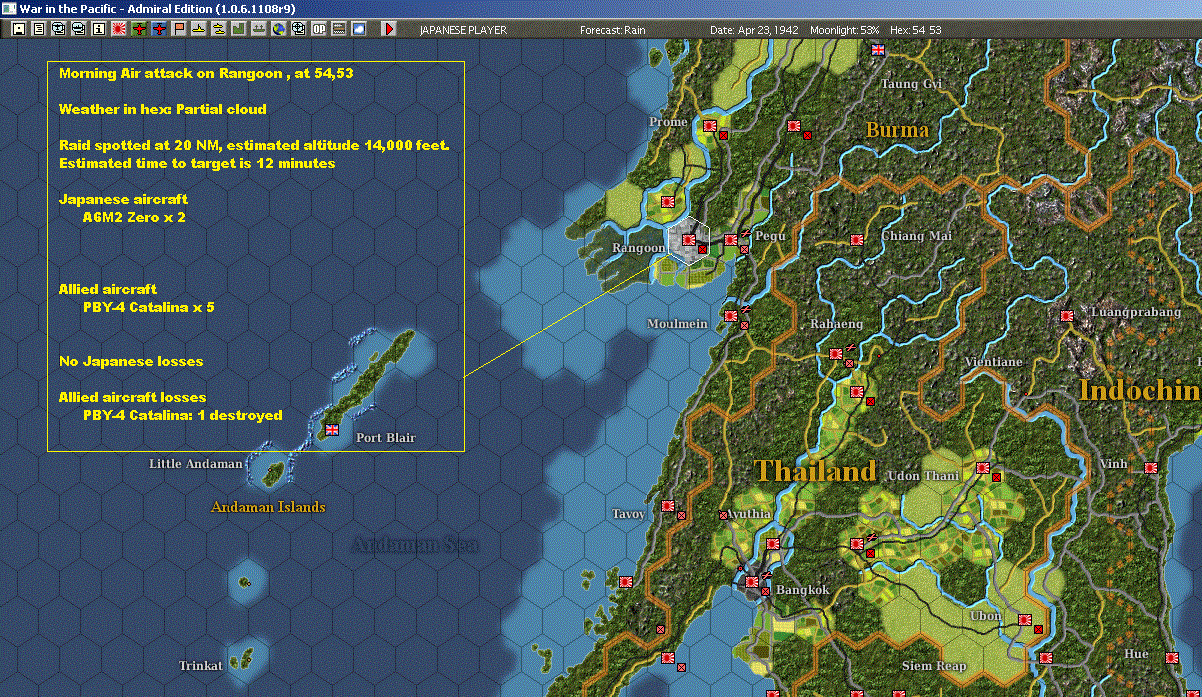Screen dimensions: 1202x697
Task: Click the crosshair target screen toolbar icon
Action: point(298,29)
